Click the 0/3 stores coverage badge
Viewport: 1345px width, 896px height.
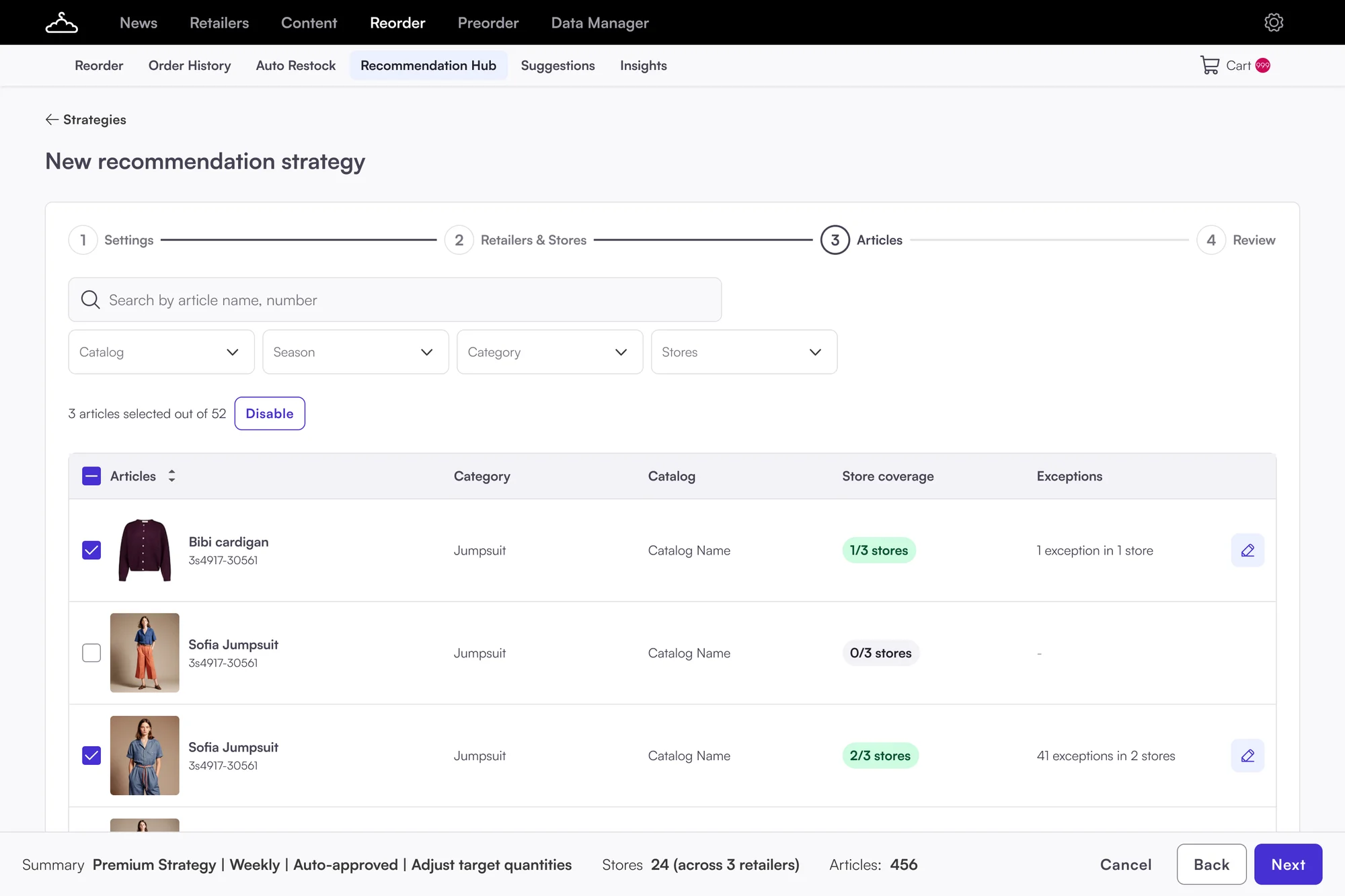[x=881, y=653]
